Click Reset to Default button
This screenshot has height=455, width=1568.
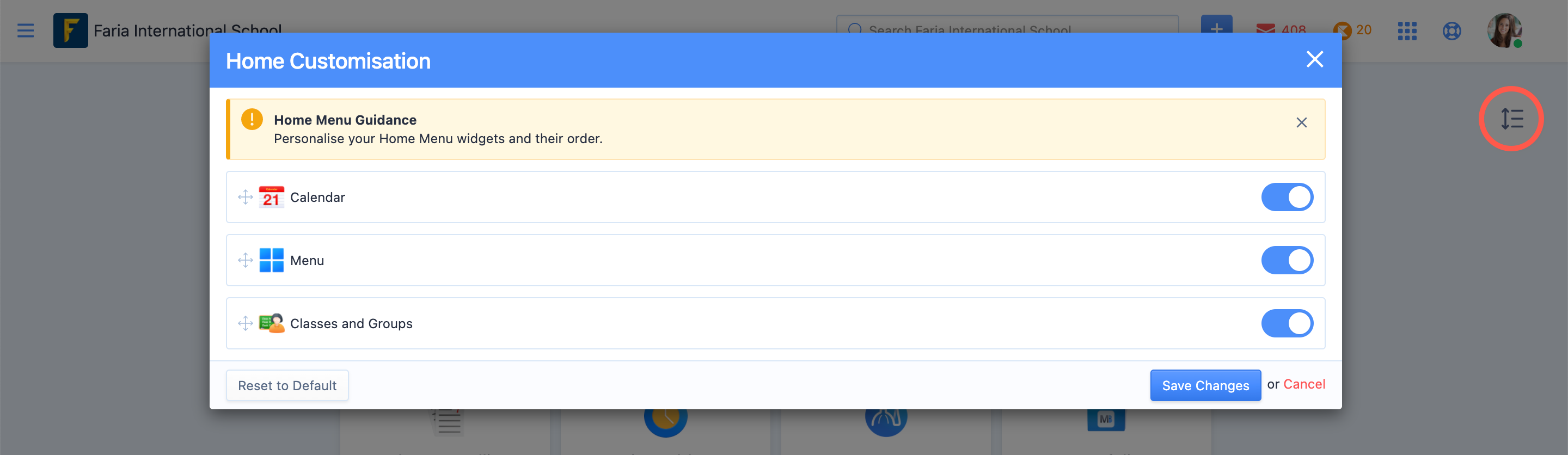(x=287, y=386)
